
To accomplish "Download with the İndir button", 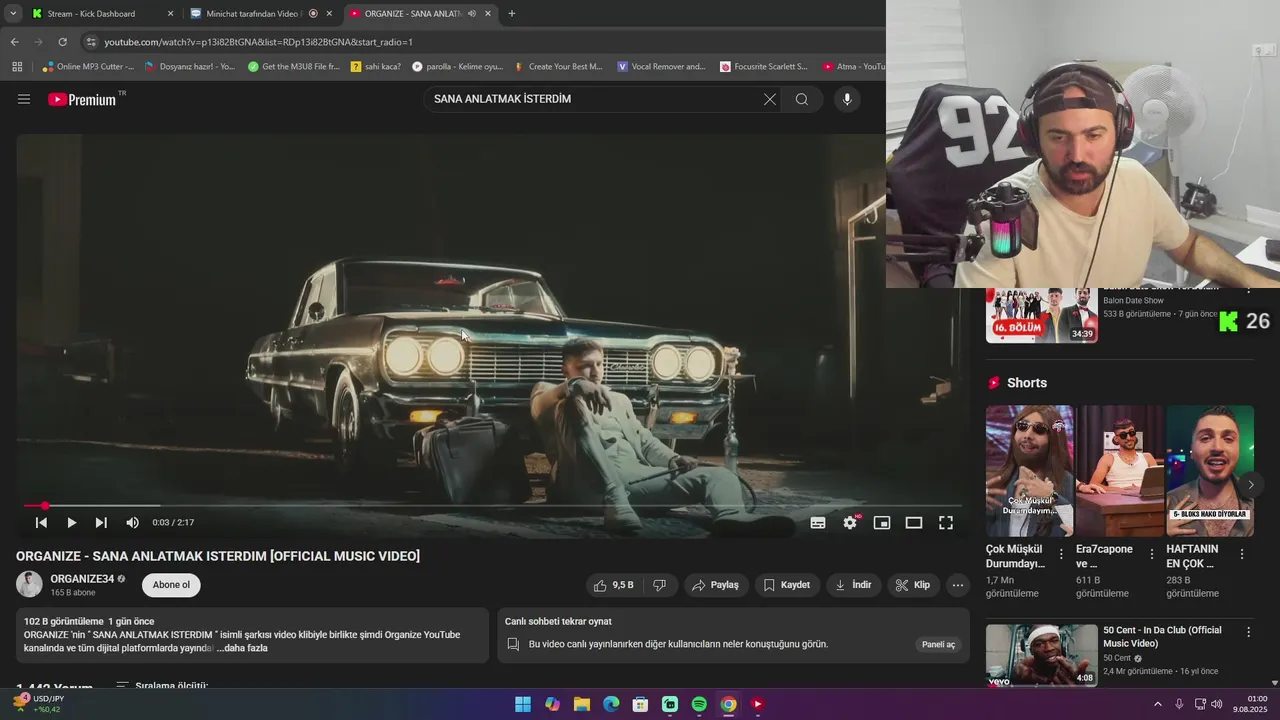I will pos(853,585).
